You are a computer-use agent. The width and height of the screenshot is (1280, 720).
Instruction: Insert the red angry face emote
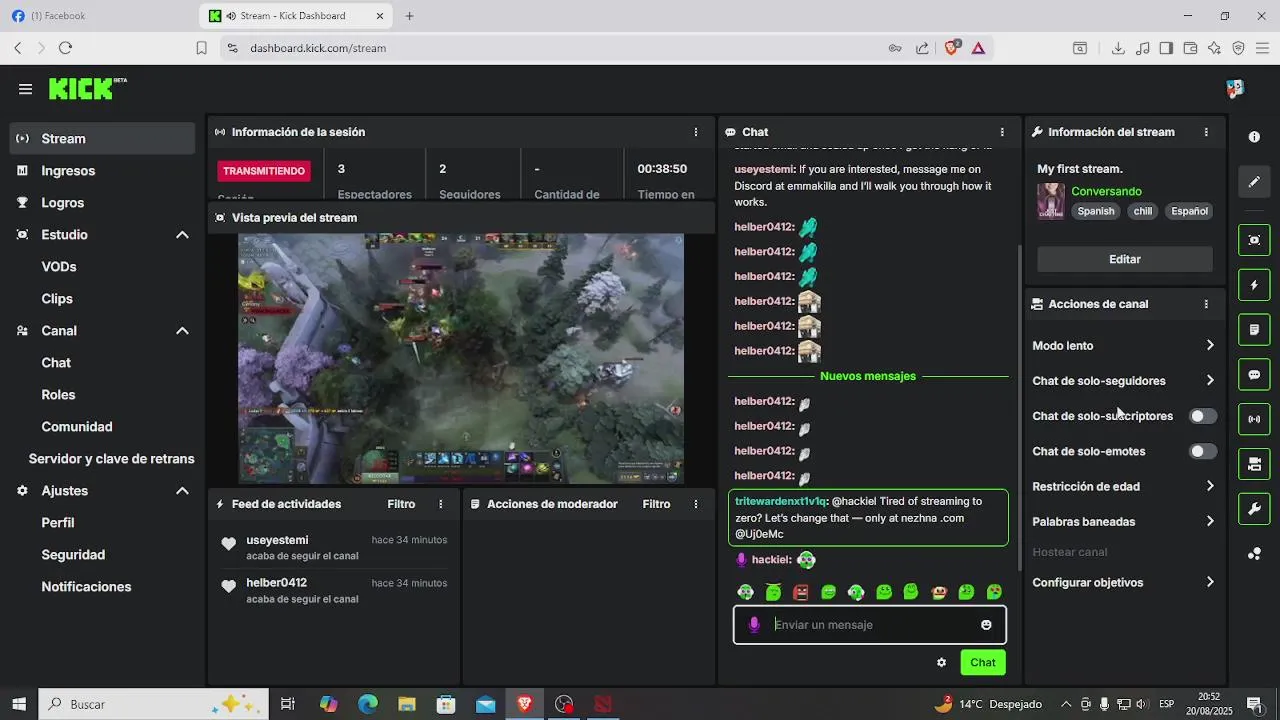[800, 592]
